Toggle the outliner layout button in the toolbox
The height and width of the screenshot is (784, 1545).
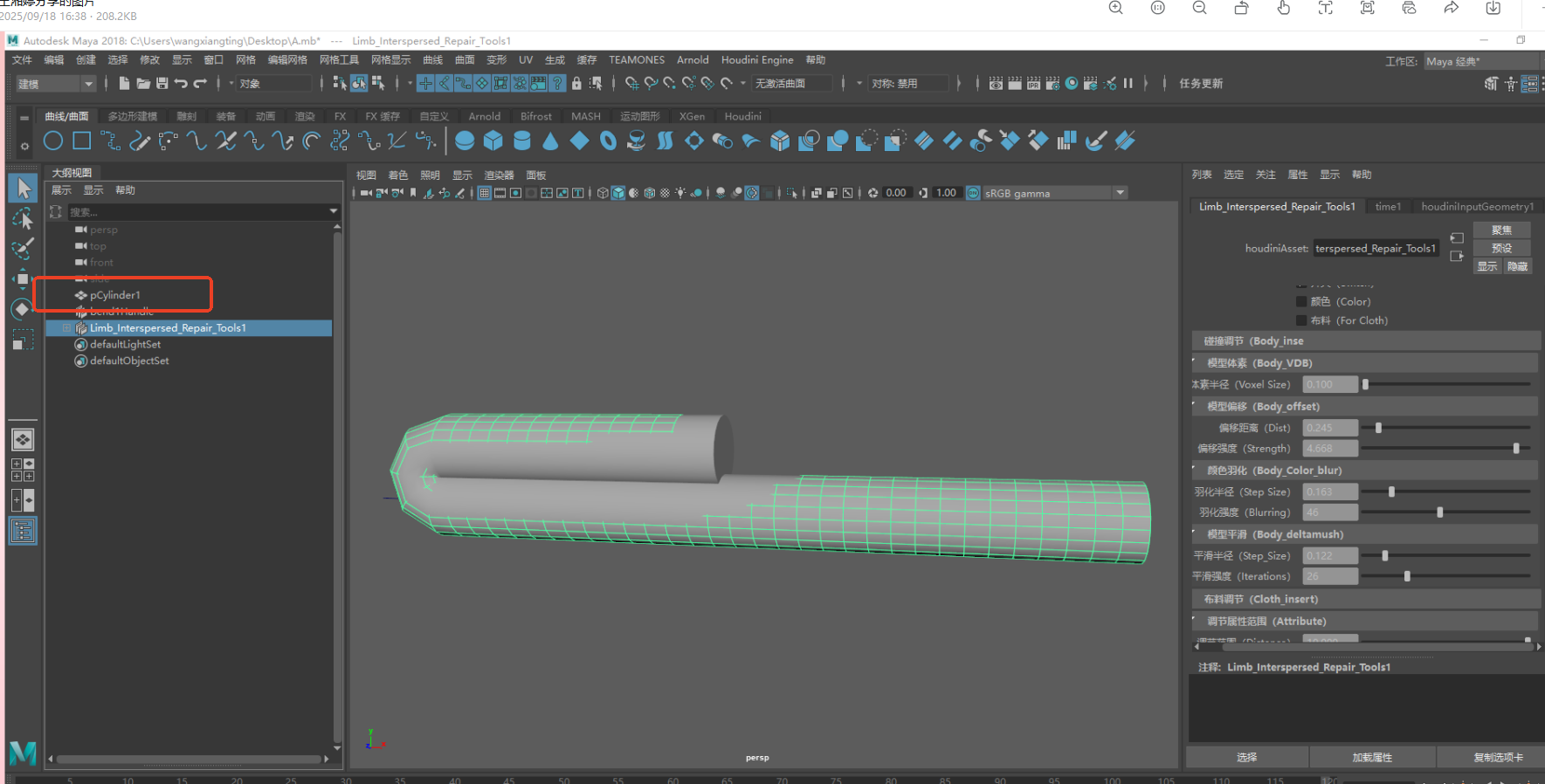click(23, 530)
